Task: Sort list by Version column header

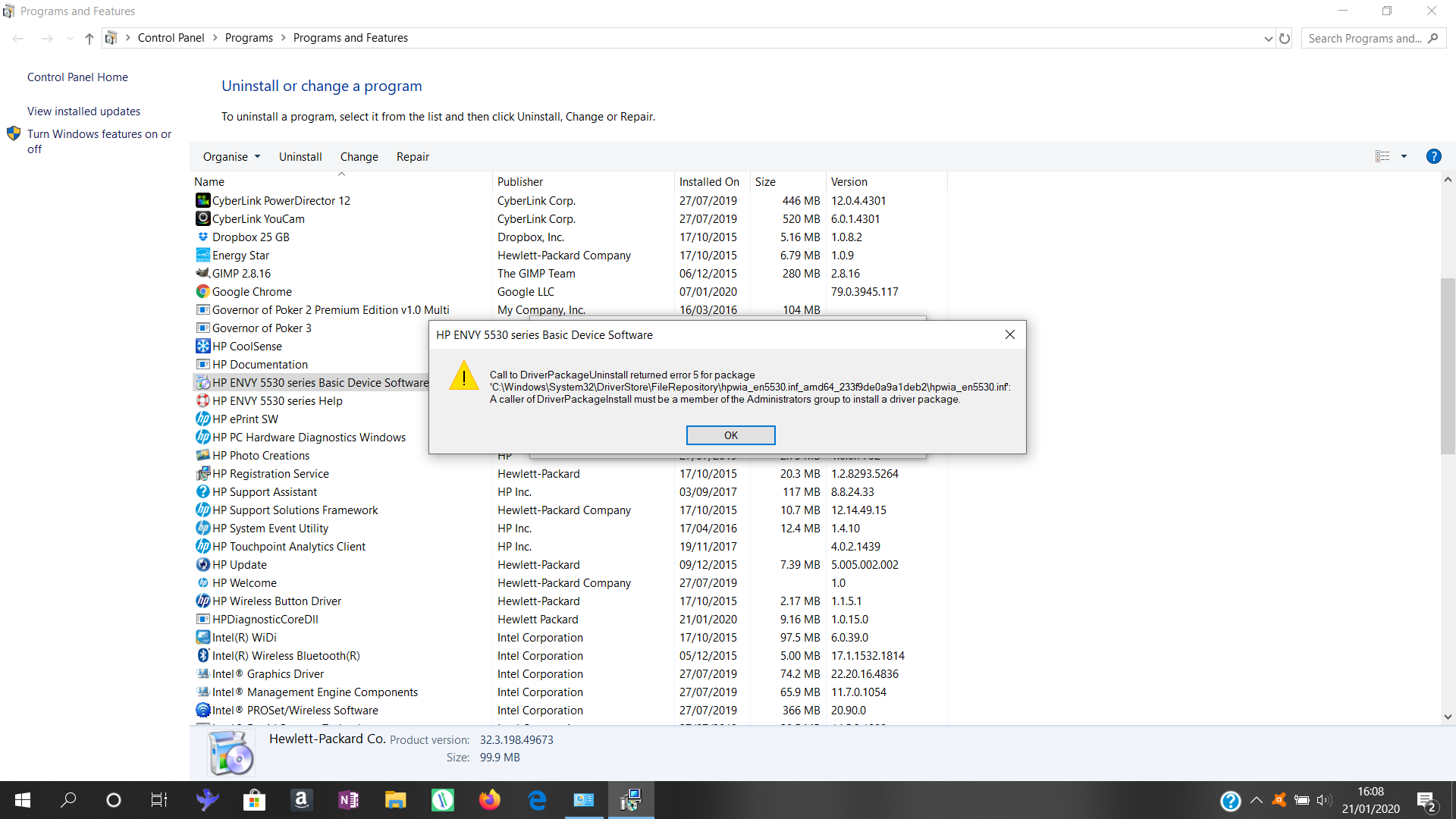Action: click(886, 182)
